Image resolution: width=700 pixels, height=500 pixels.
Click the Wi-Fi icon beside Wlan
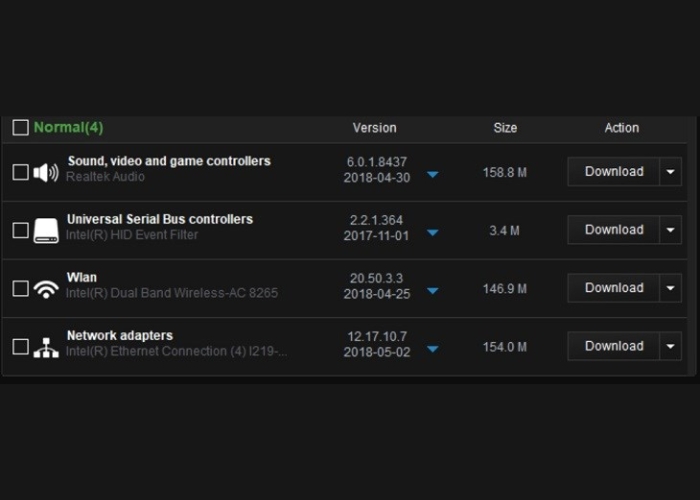pos(46,289)
